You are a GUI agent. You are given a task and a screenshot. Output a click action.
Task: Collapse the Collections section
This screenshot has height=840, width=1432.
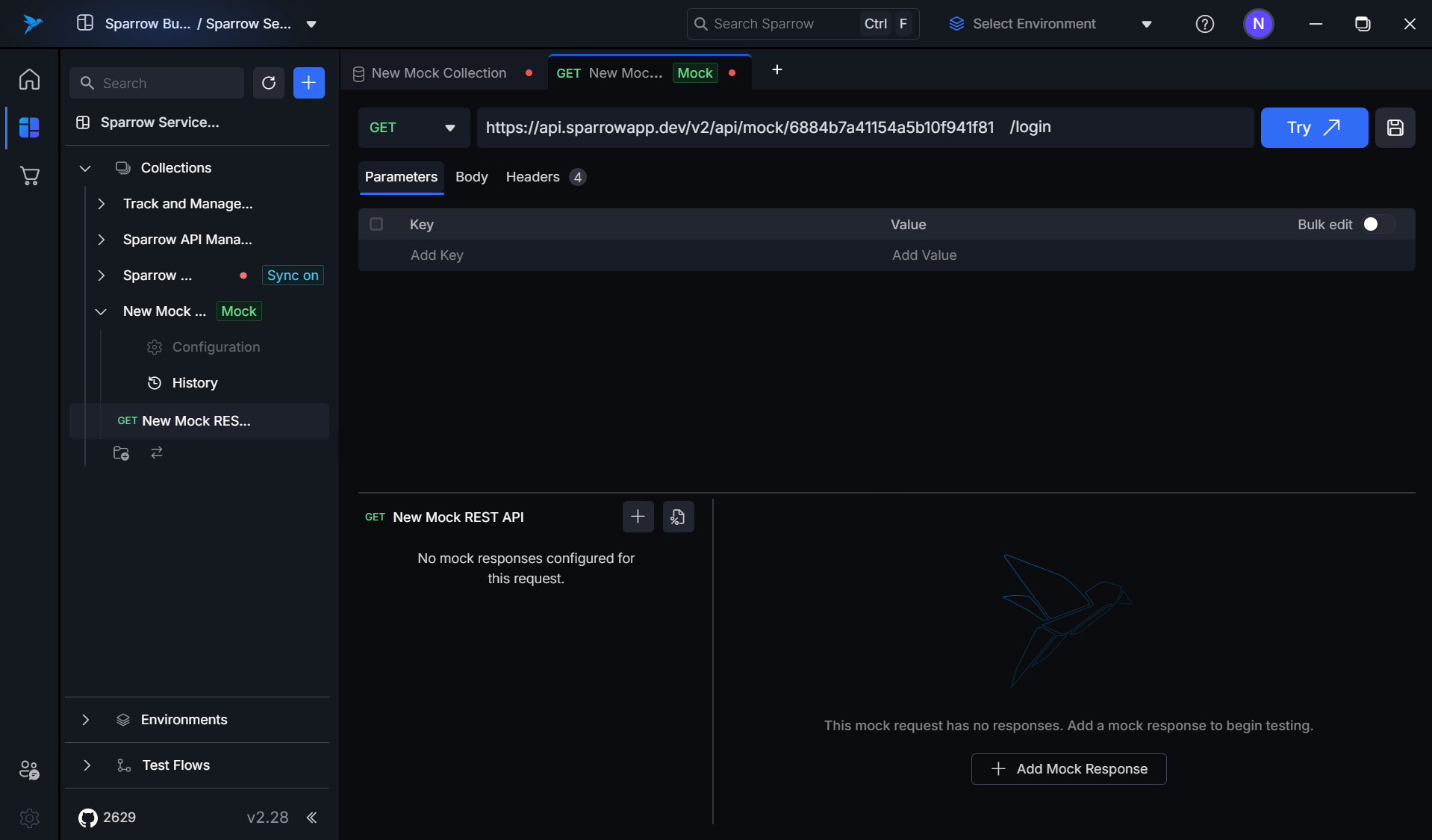point(85,169)
